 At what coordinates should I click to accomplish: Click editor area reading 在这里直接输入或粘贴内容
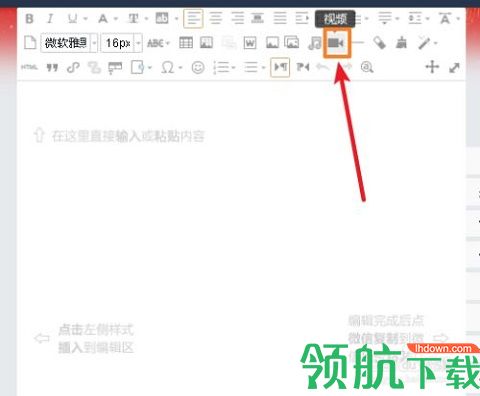click(128, 136)
